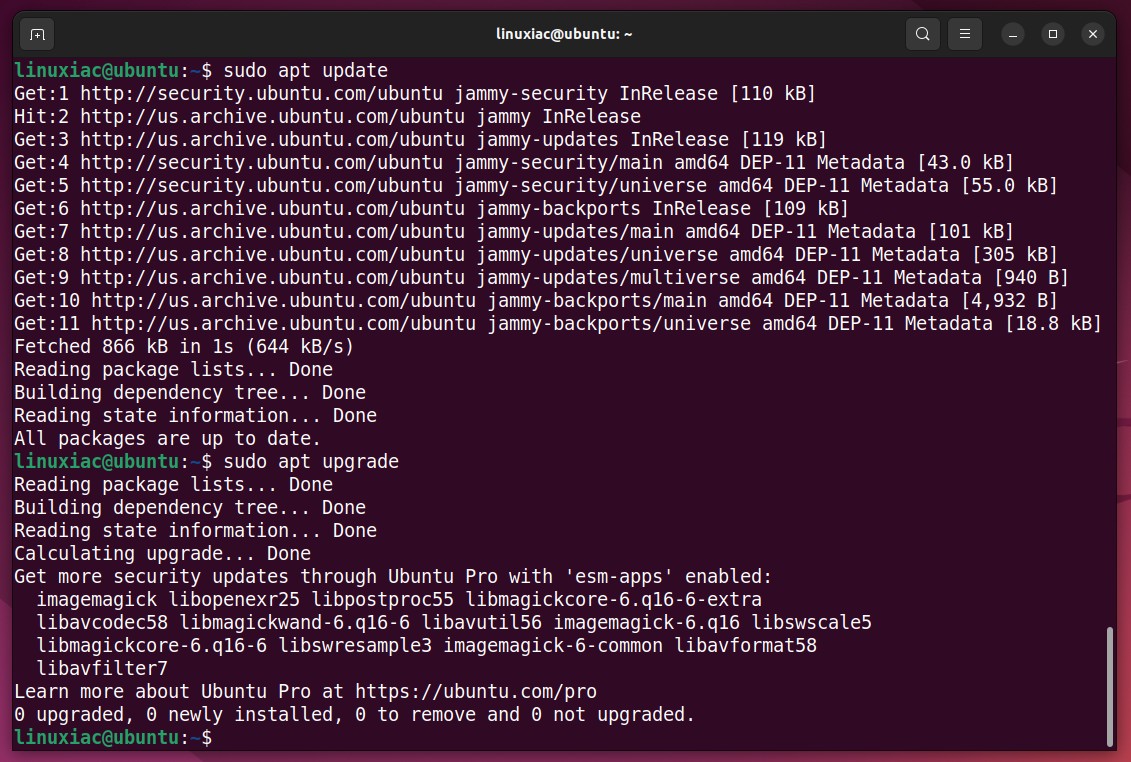
Task: Click the Hit:2 us.archive.ubuntu.com URL
Action: 272,117
